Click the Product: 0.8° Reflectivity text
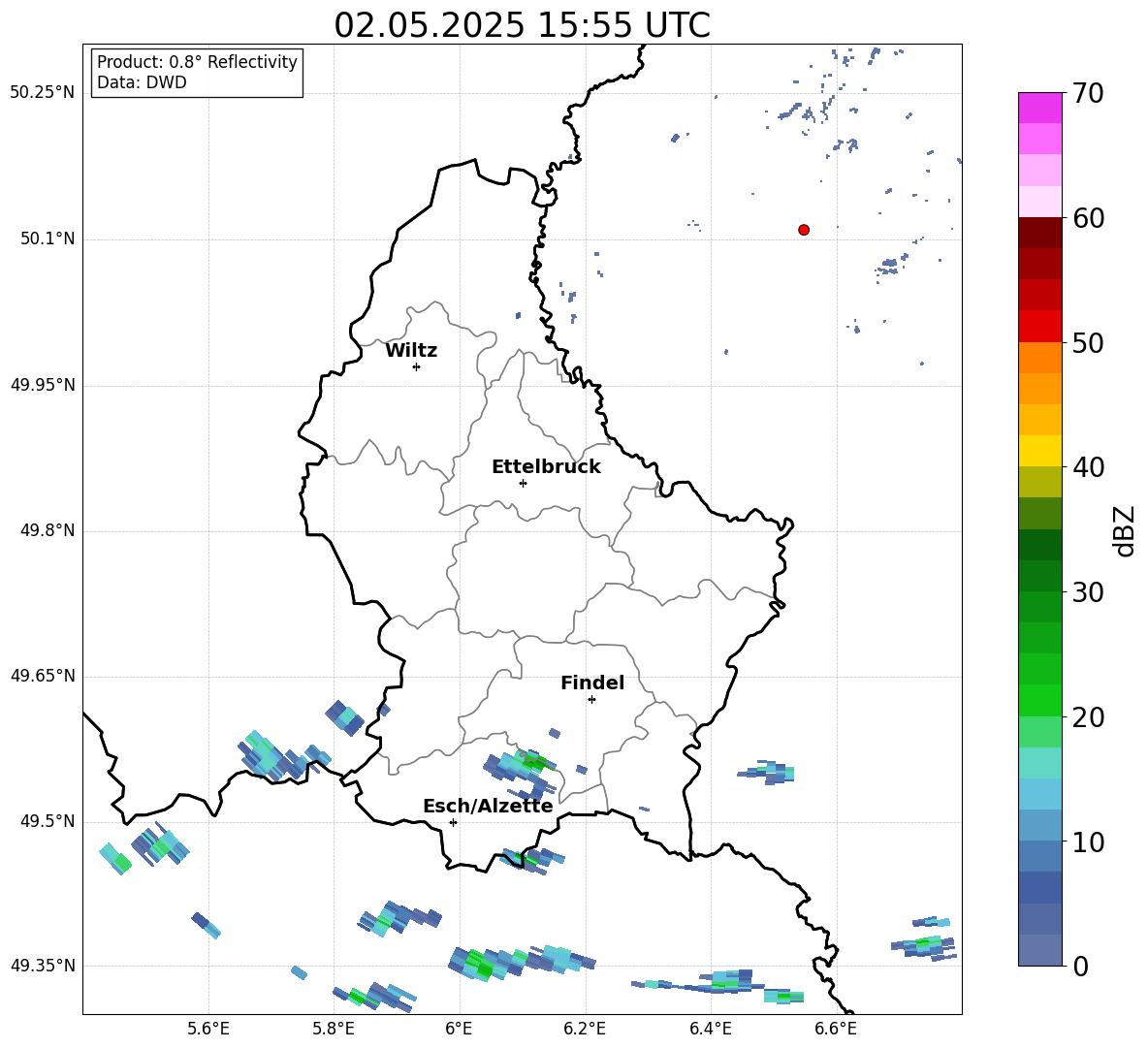 pyautogui.click(x=197, y=62)
